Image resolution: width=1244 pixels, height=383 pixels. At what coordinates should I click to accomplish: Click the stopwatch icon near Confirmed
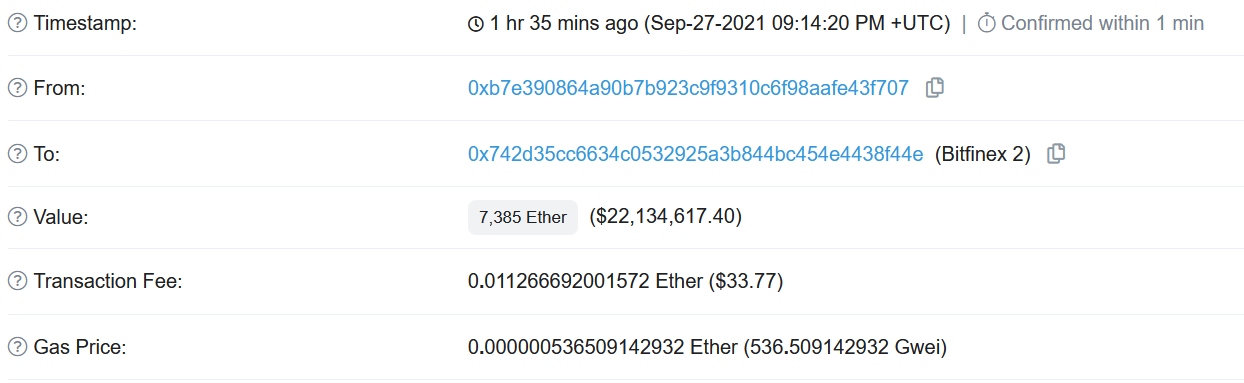click(x=986, y=23)
